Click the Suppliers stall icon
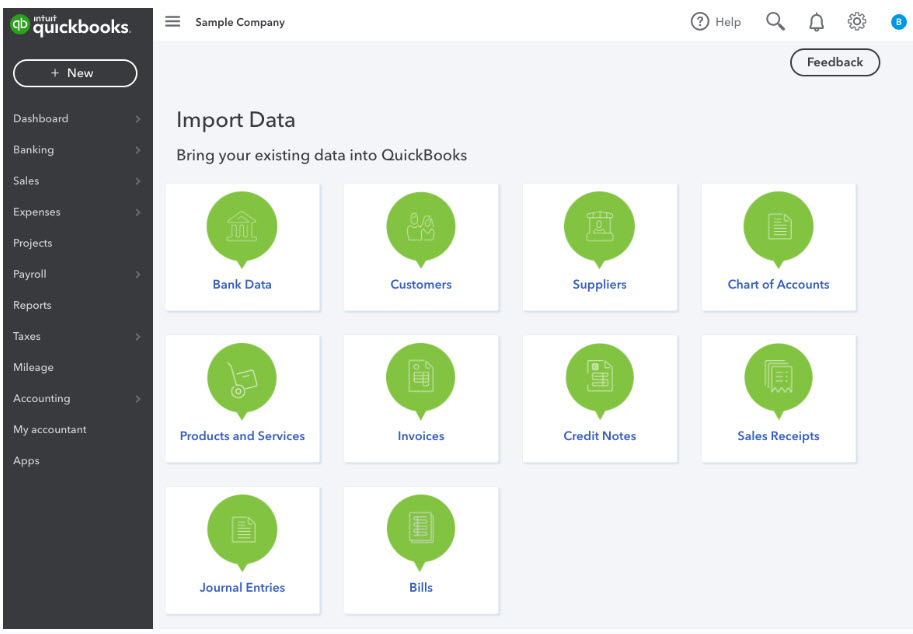Screen dimensions: 913x634 click(599, 226)
